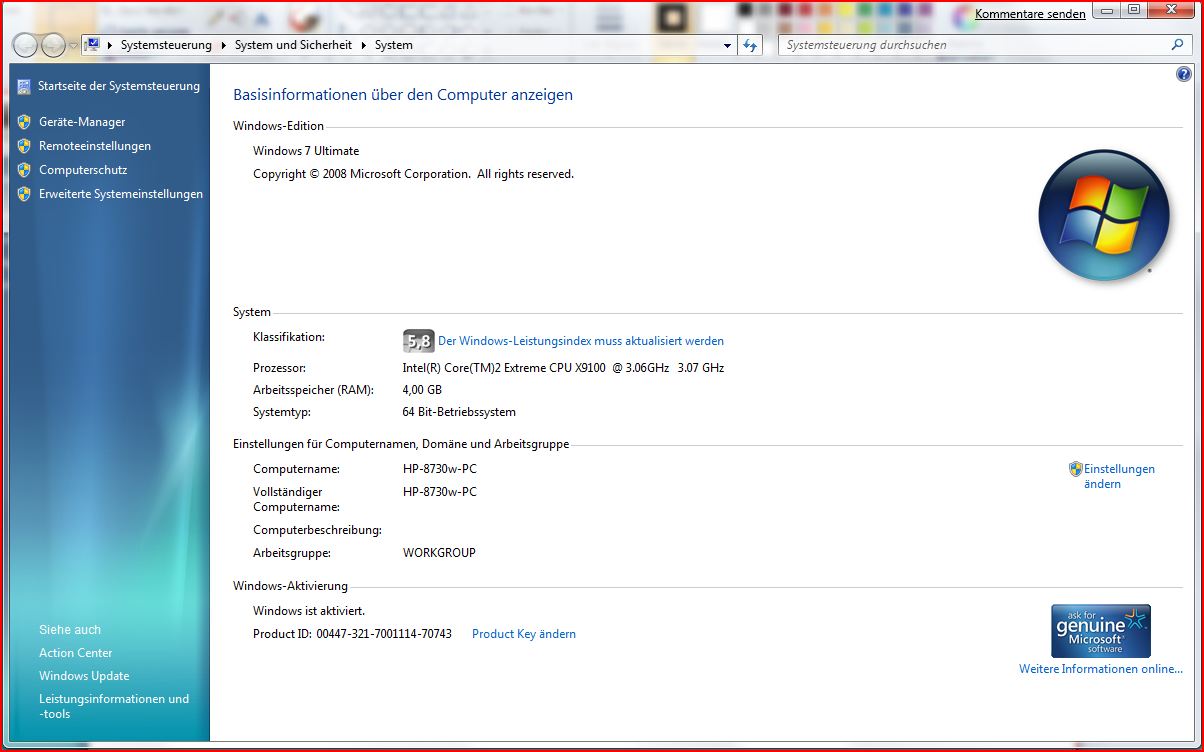
Task: Expand arrow after System und Sicherheit breadcrumb
Action: [x=363, y=45]
